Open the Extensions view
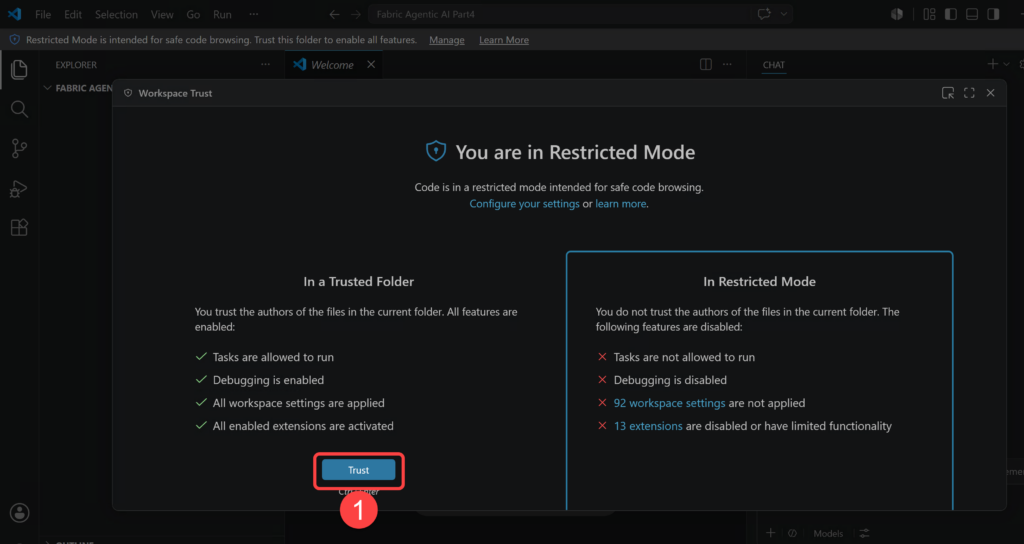The height and width of the screenshot is (544, 1024). 19,227
